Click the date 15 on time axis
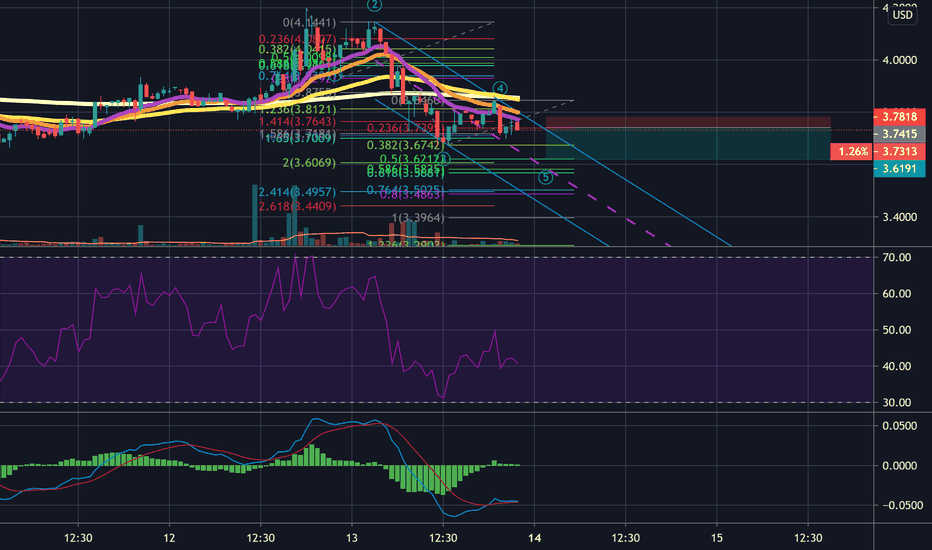Image resolution: width=932 pixels, height=550 pixels. tap(717, 538)
